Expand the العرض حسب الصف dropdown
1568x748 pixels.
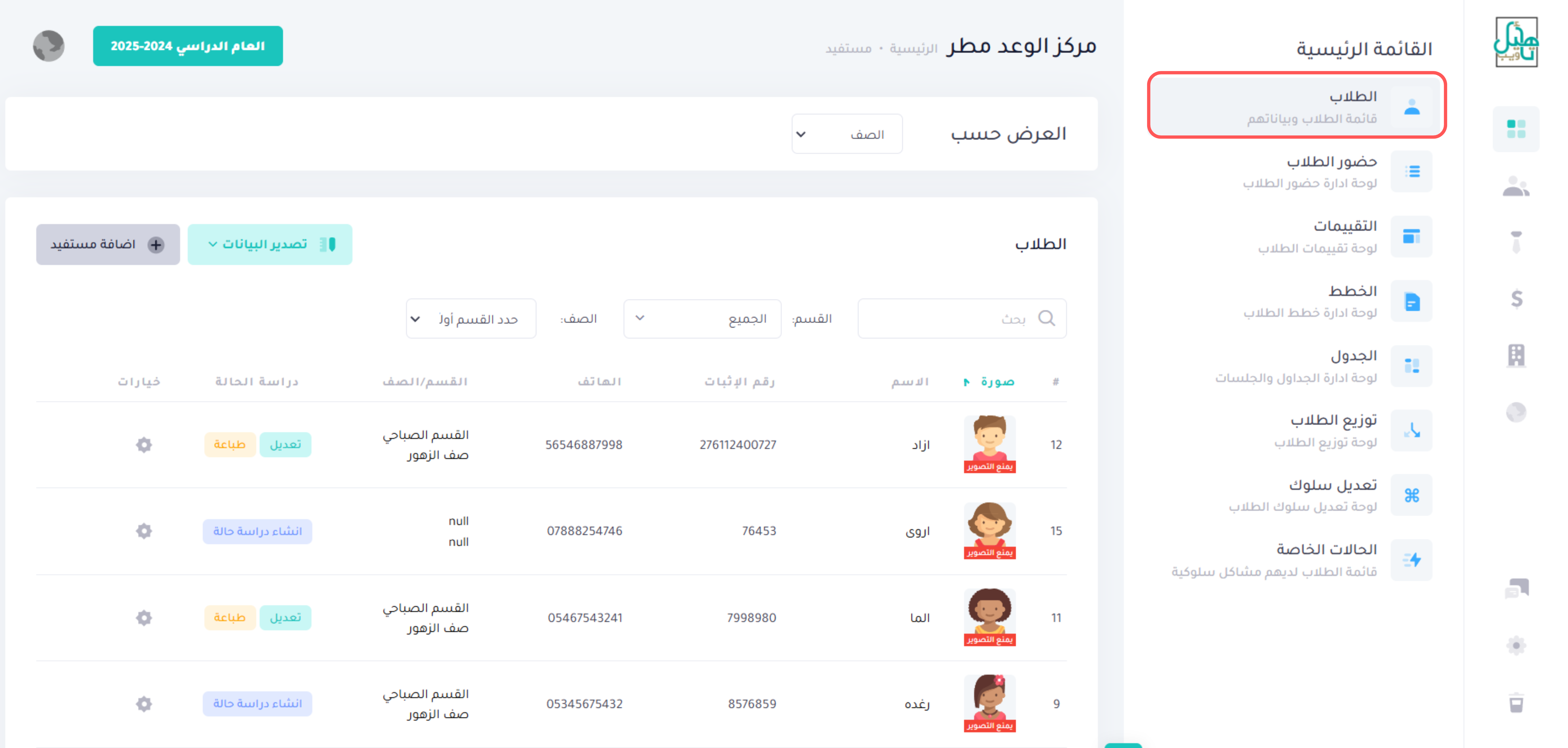[x=847, y=134]
